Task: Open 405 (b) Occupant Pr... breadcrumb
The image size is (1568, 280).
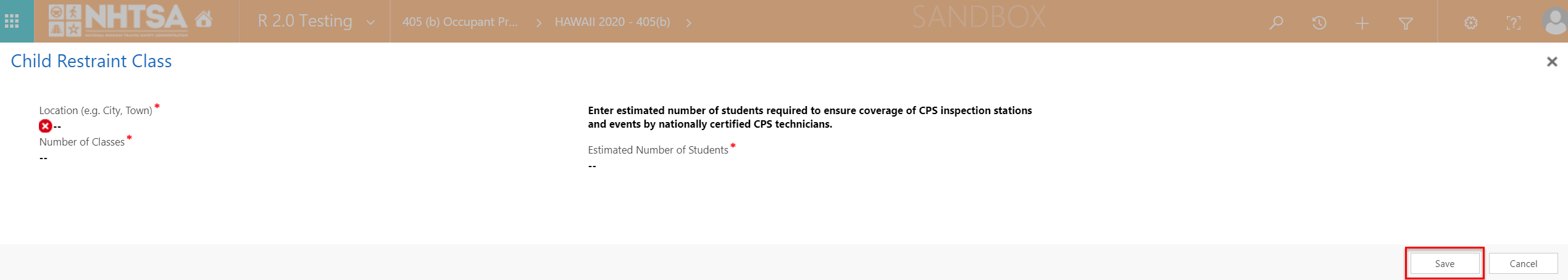Action: (460, 22)
